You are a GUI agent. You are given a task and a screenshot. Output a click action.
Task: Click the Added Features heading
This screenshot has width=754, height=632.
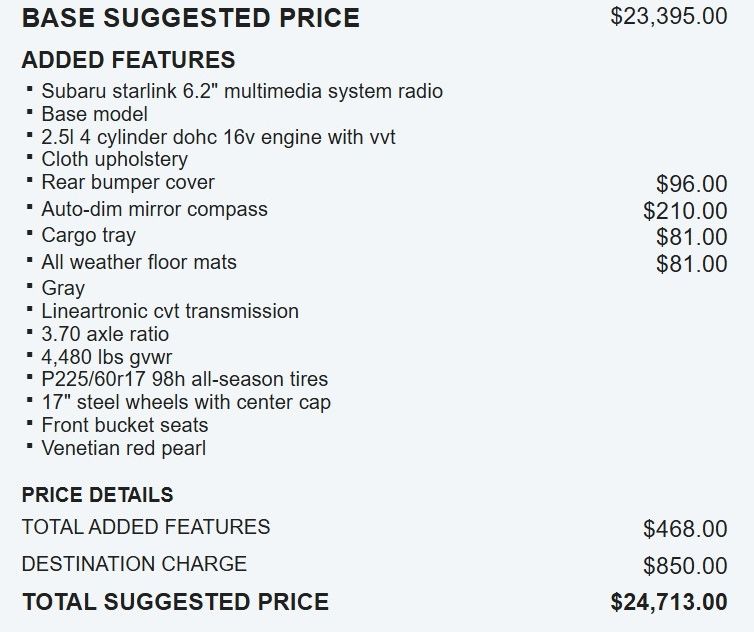128,60
